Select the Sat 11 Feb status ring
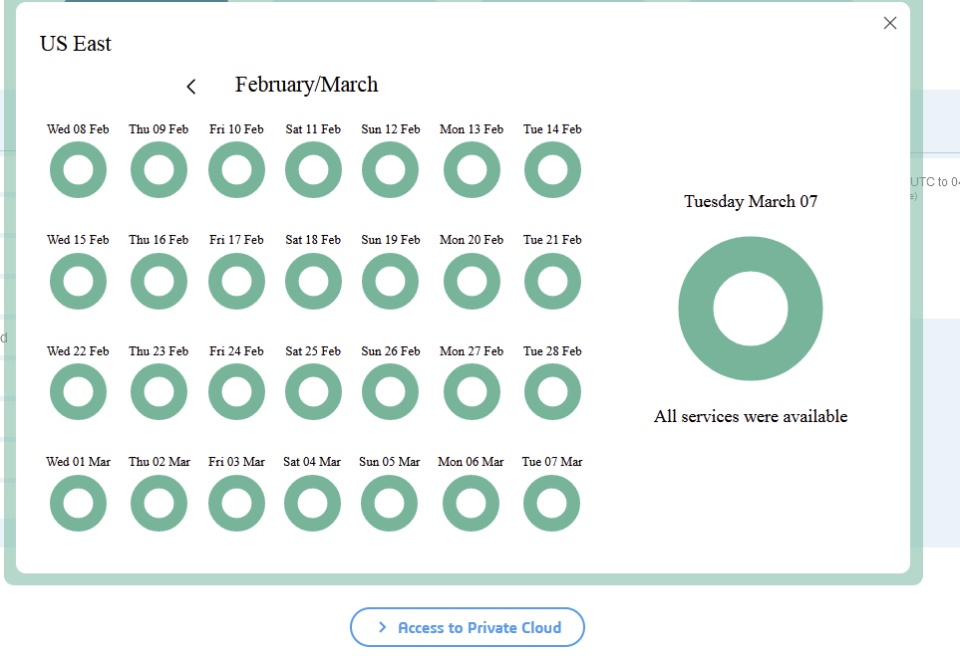Screen dimensions: 960x656 tap(313, 170)
